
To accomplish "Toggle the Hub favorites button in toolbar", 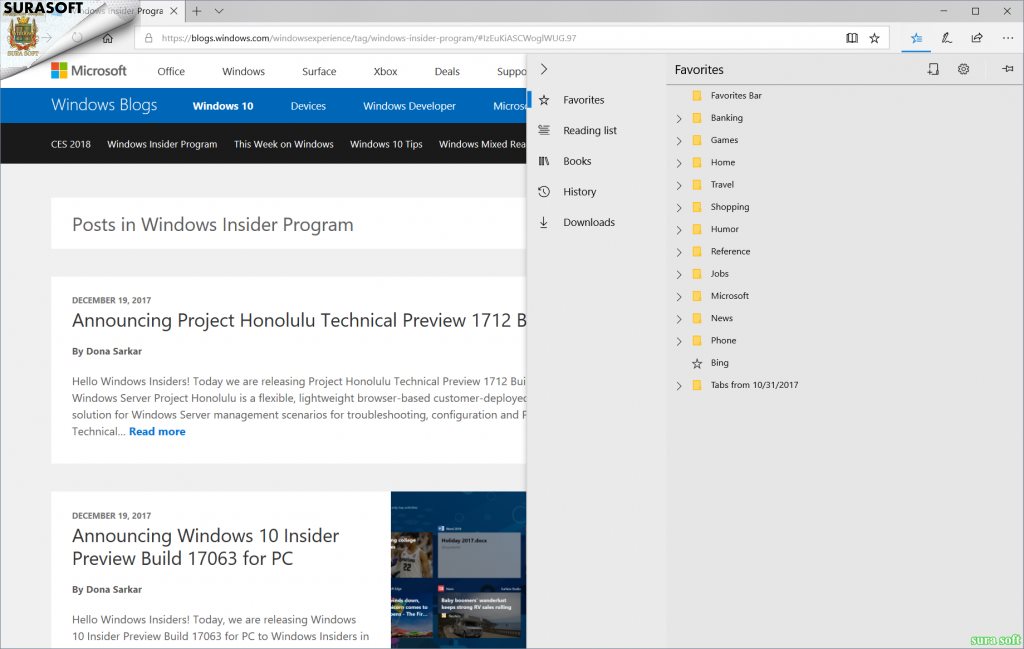I will click(x=916, y=38).
